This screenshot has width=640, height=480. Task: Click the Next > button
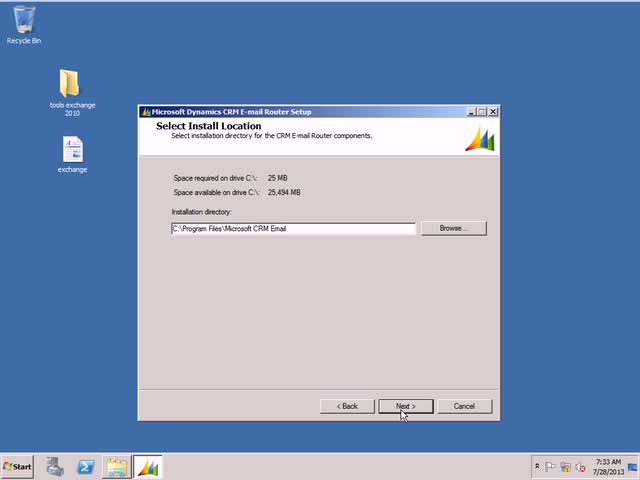(x=406, y=406)
